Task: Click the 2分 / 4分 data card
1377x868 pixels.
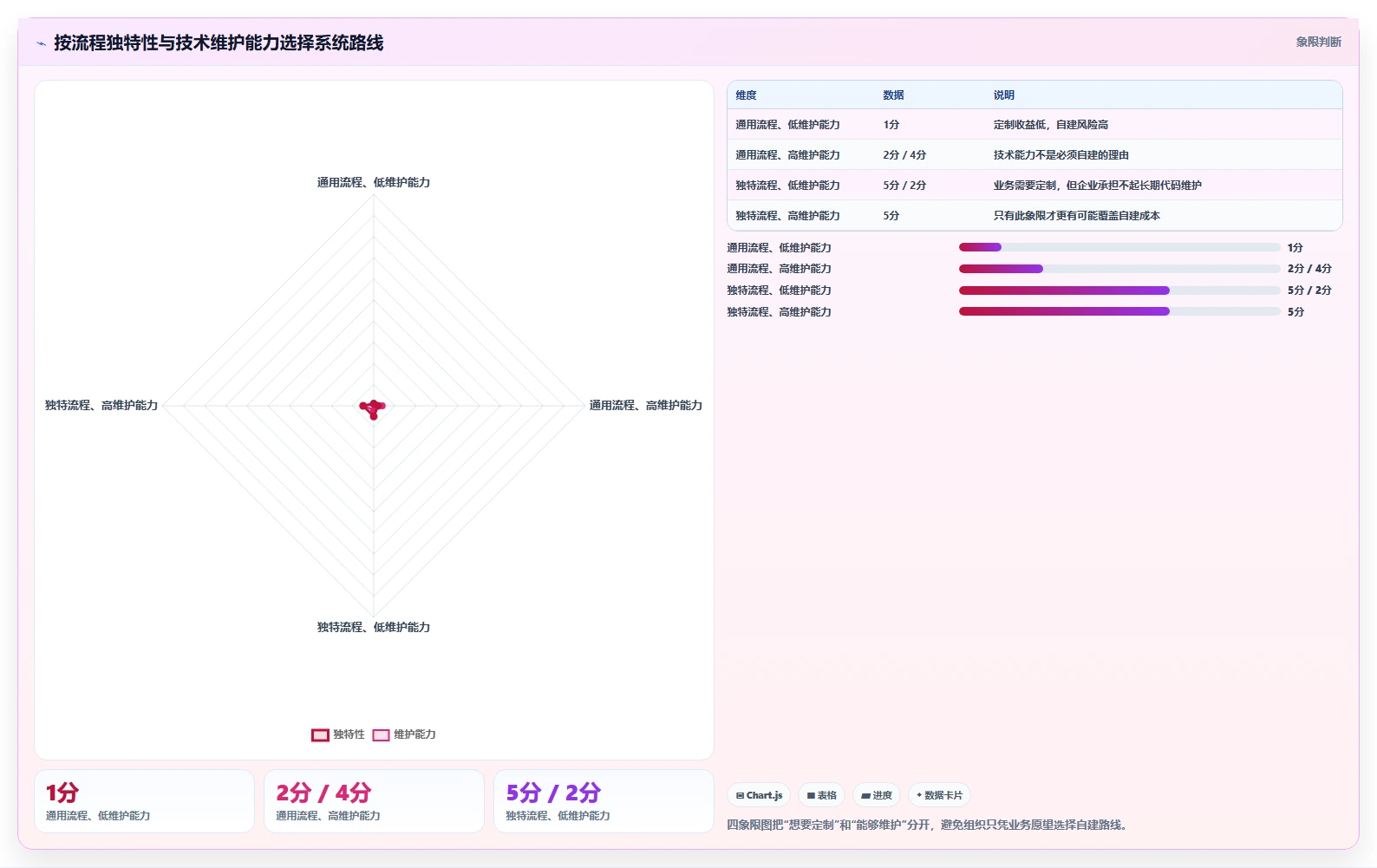Action: coord(374,801)
